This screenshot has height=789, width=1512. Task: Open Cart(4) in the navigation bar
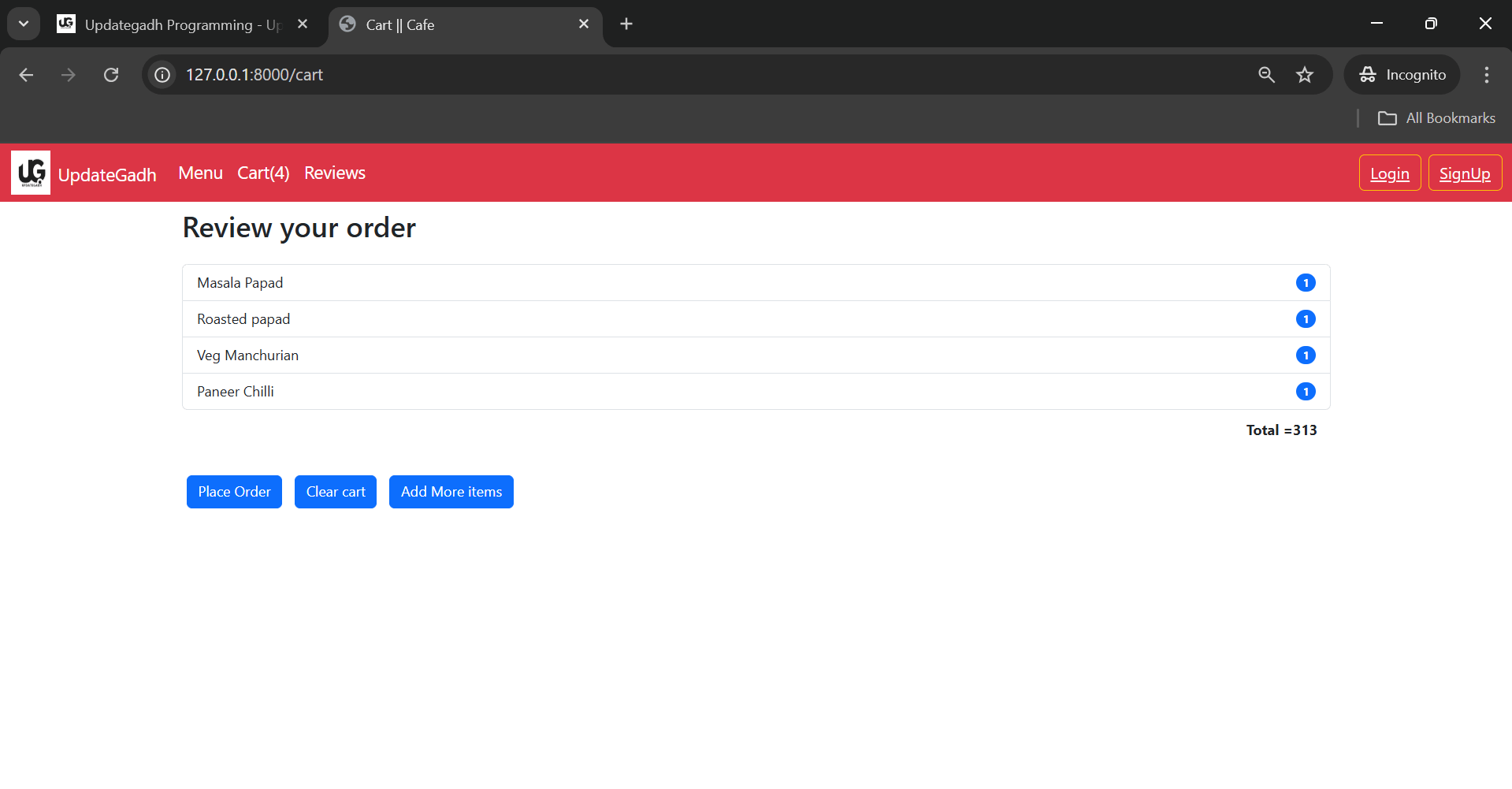263,173
